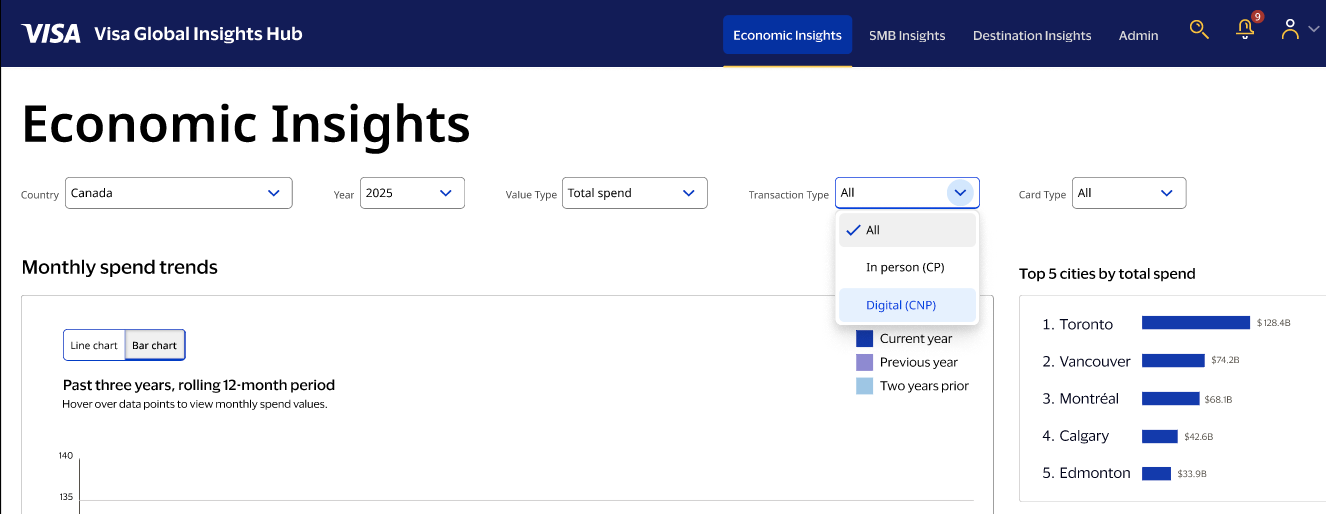This screenshot has width=1326, height=514.
Task: Click the Current year legend swatch
Action: [865, 338]
